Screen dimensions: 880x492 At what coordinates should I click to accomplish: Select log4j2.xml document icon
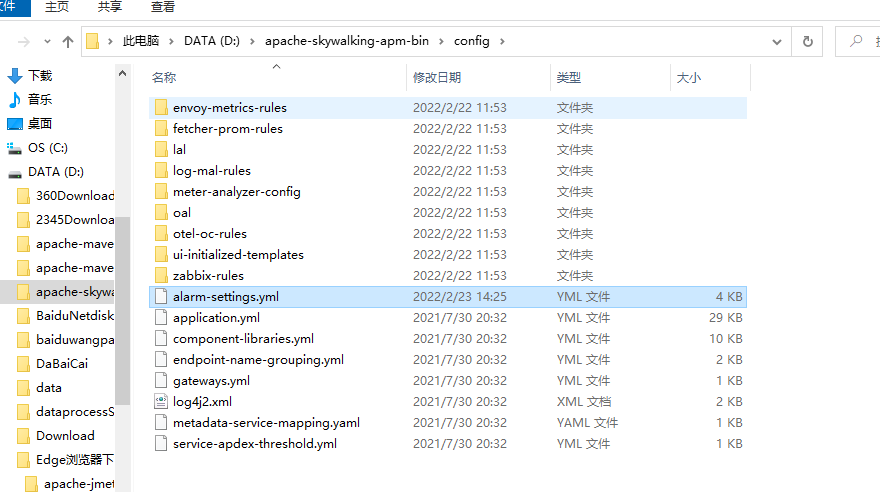coord(161,402)
